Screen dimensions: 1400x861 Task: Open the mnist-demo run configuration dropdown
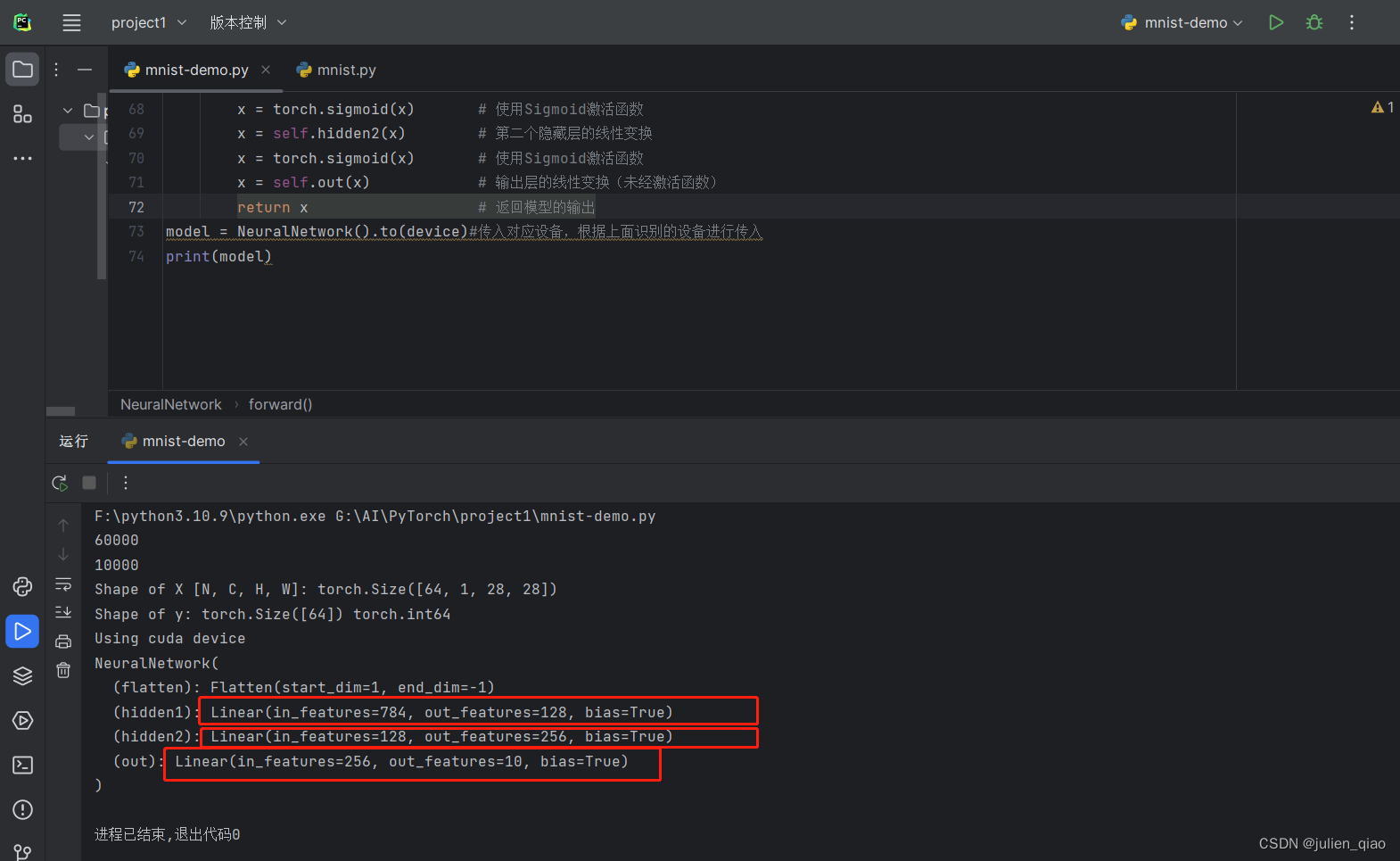point(1182,22)
